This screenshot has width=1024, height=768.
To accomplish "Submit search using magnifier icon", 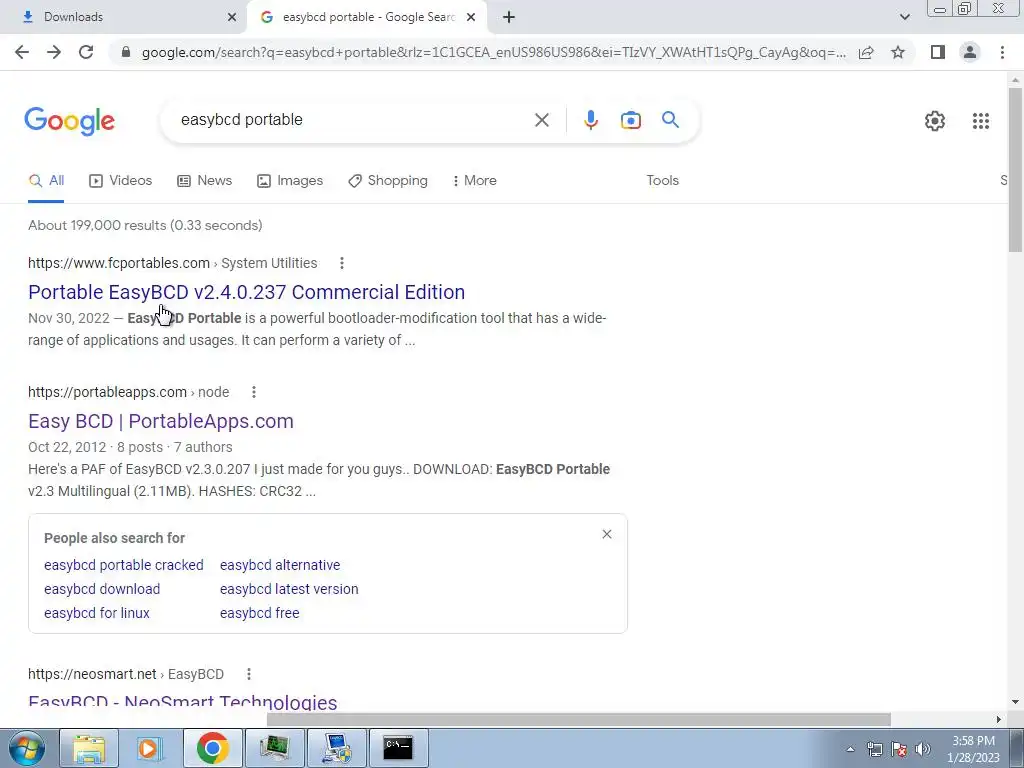I will [x=670, y=120].
